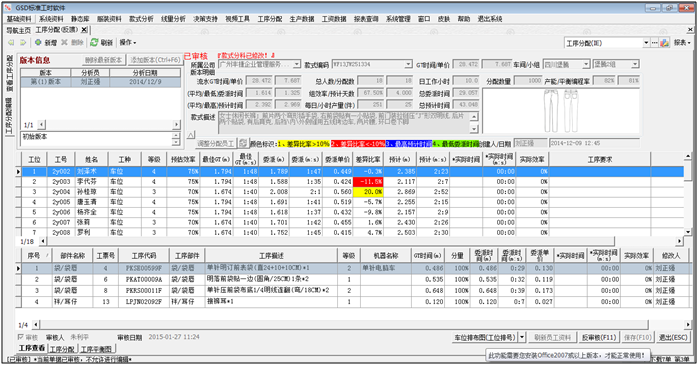The width and height of the screenshot is (699, 365).
Task: Open the 操作 dropdown in toolbar
Action: pyautogui.click(x=127, y=42)
